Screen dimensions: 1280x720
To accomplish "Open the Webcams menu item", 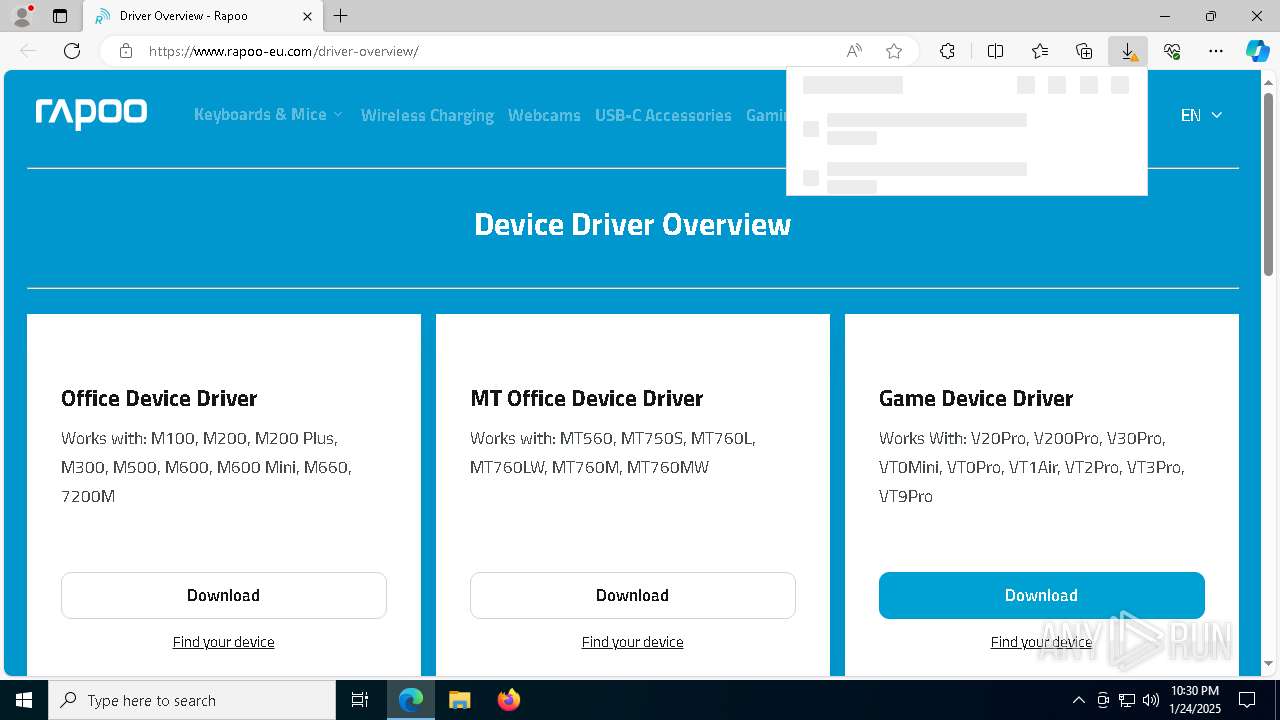I will [544, 115].
